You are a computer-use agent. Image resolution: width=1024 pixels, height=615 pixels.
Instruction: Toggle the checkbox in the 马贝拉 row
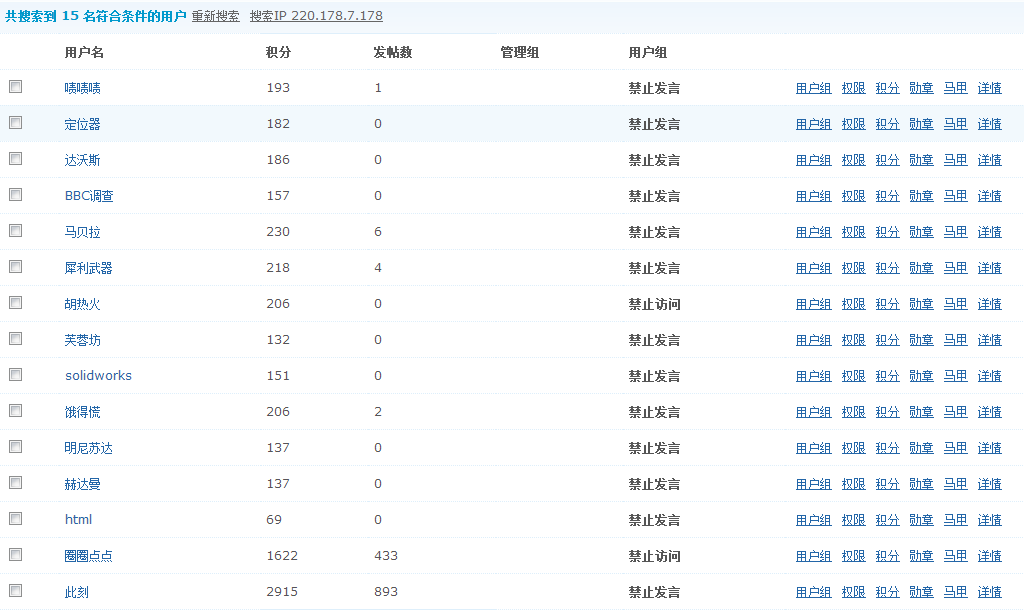tap(15, 231)
